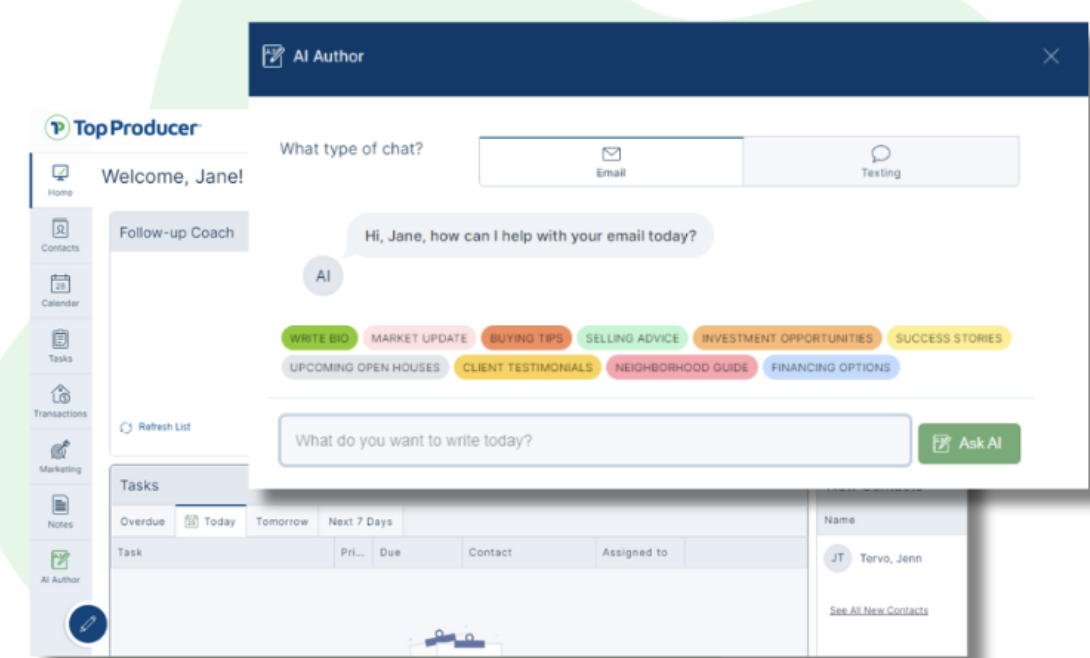Click the Tasks panel title
The image size is (1090, 658).
click(139, 486)
